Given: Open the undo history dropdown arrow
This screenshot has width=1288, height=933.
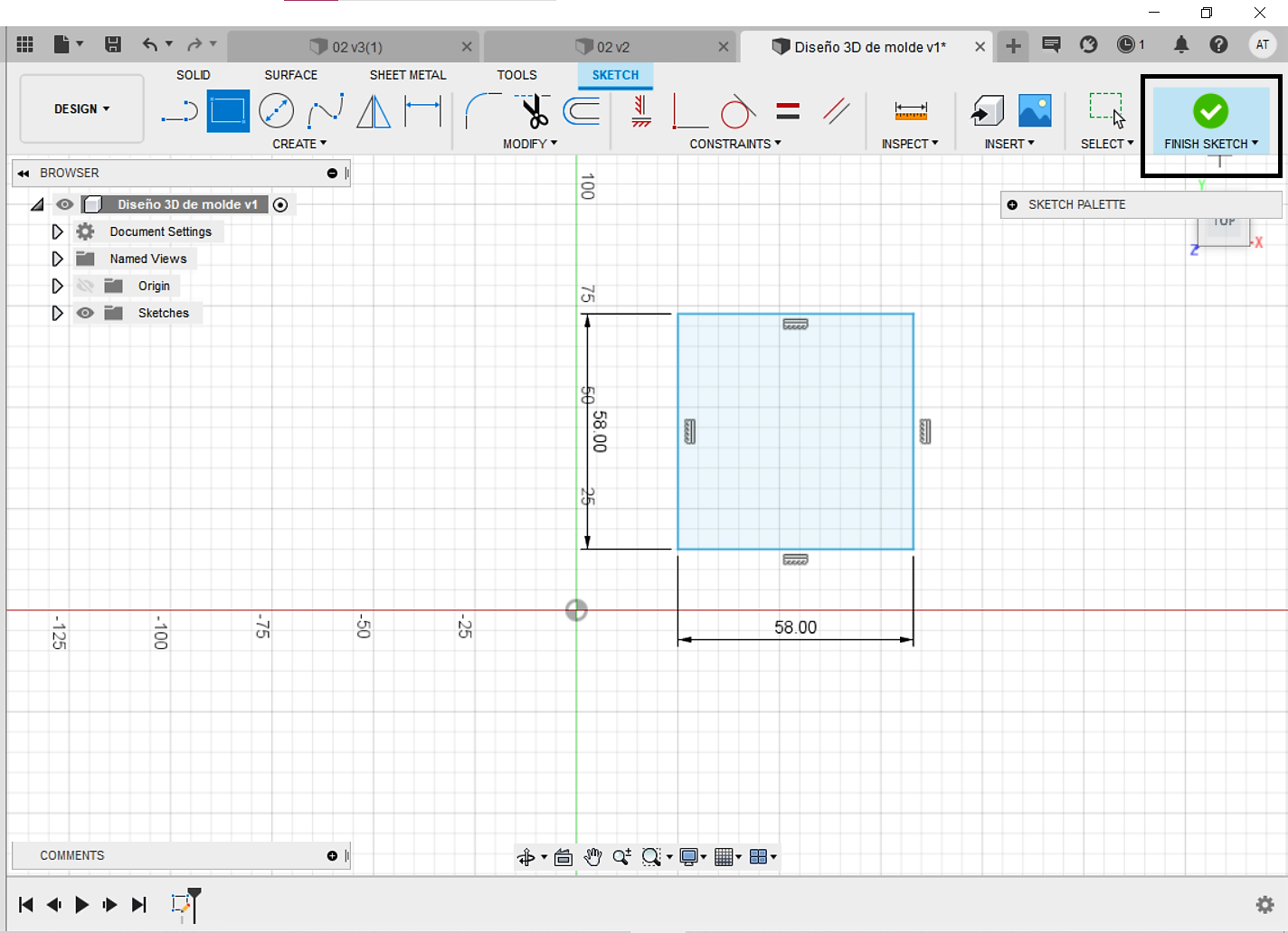Looking at the screenshot, I should (x=169, y=44).
